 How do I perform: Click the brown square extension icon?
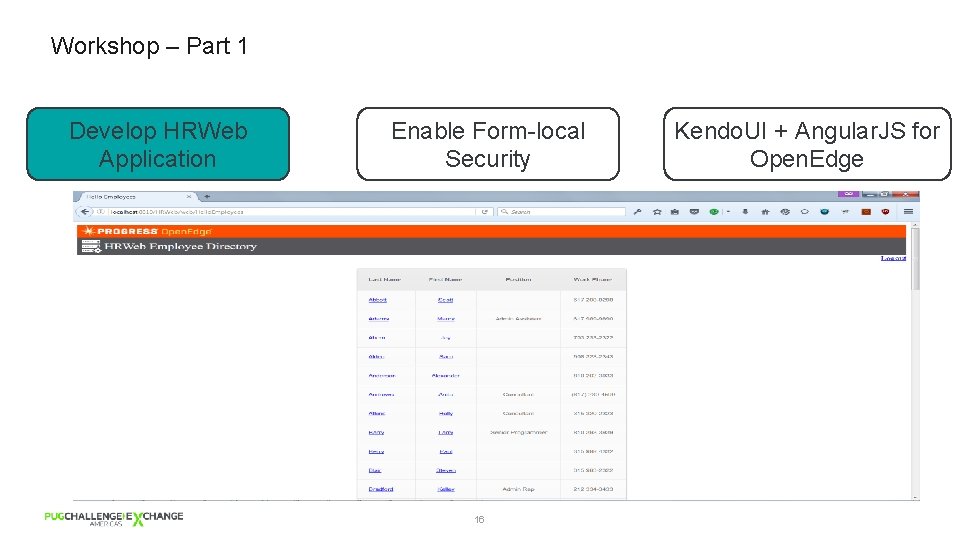866,212
